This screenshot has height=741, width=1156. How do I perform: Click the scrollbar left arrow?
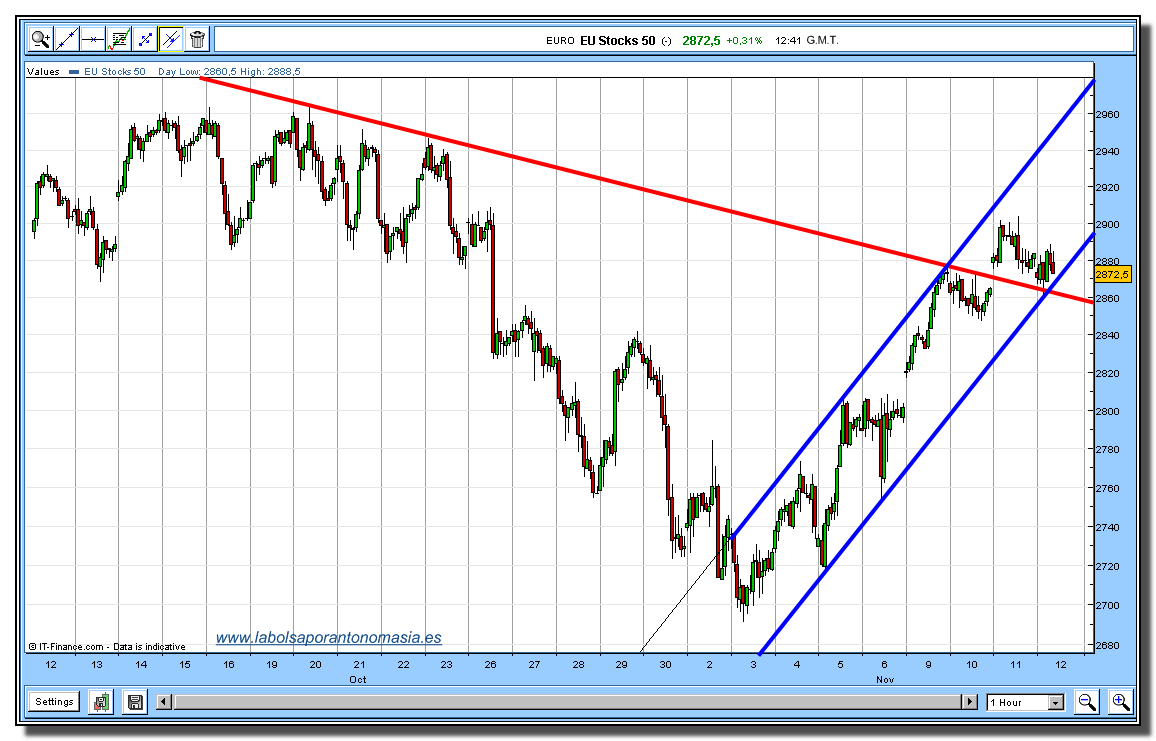[x=164, y=702]
